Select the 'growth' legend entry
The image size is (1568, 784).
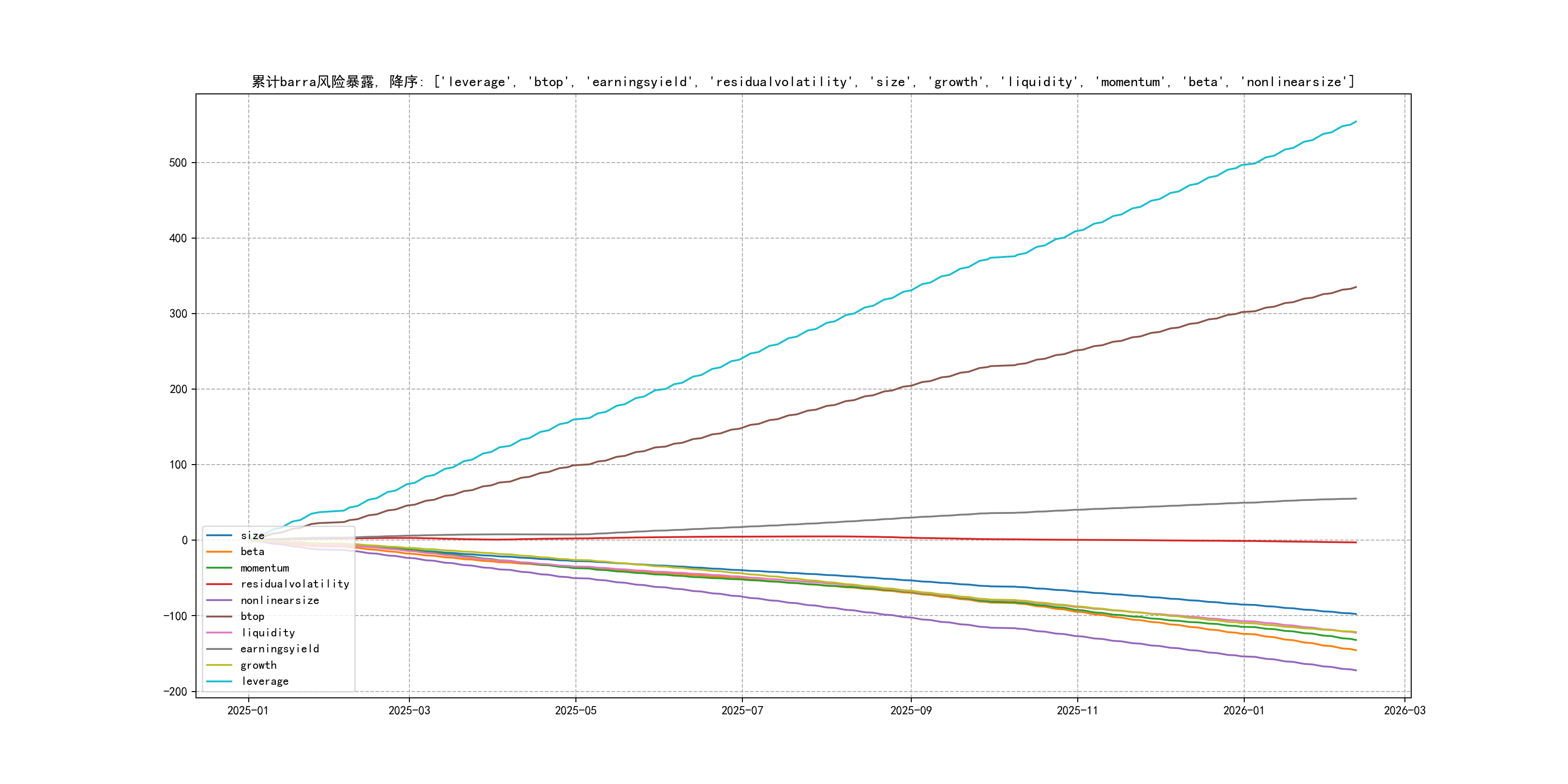click(x=258, y=665)
